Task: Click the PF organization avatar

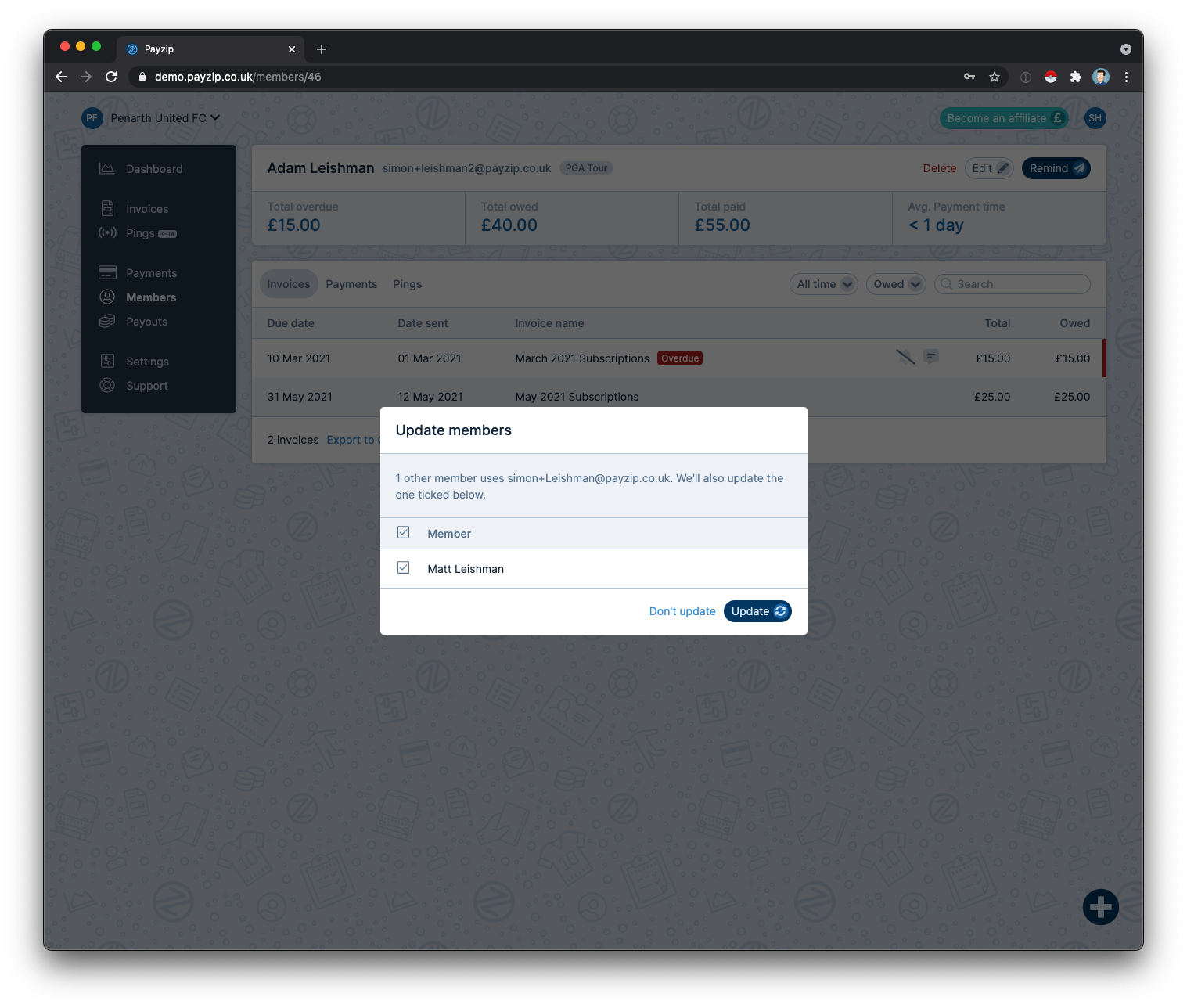Action: click(x=92, y=118)
